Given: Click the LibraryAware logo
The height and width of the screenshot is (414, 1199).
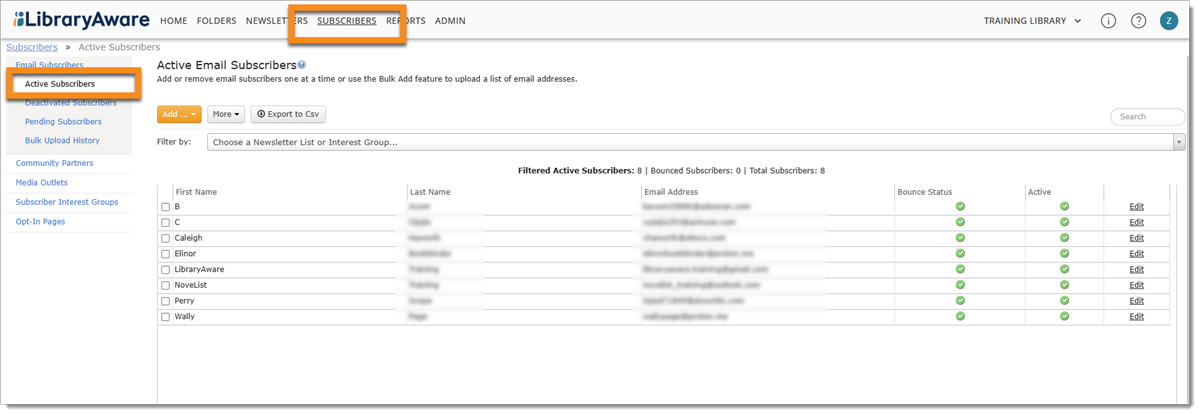Looking at the screenshot, I should tap(82, 20).
